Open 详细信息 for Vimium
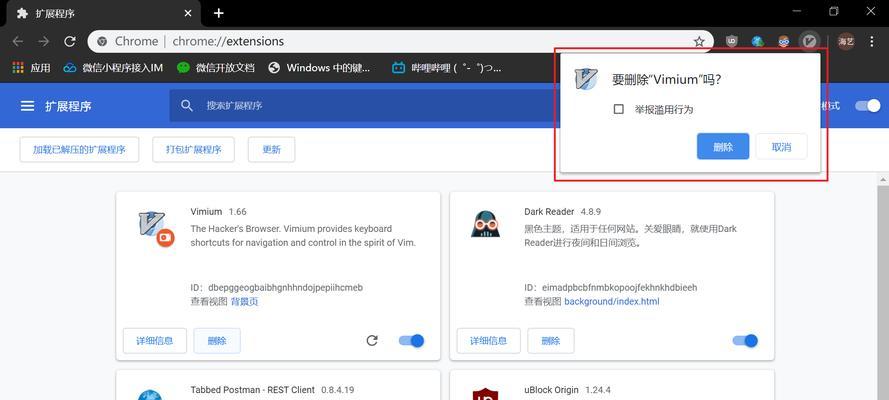This screenshot has width=889, height=400. point(155,341)
